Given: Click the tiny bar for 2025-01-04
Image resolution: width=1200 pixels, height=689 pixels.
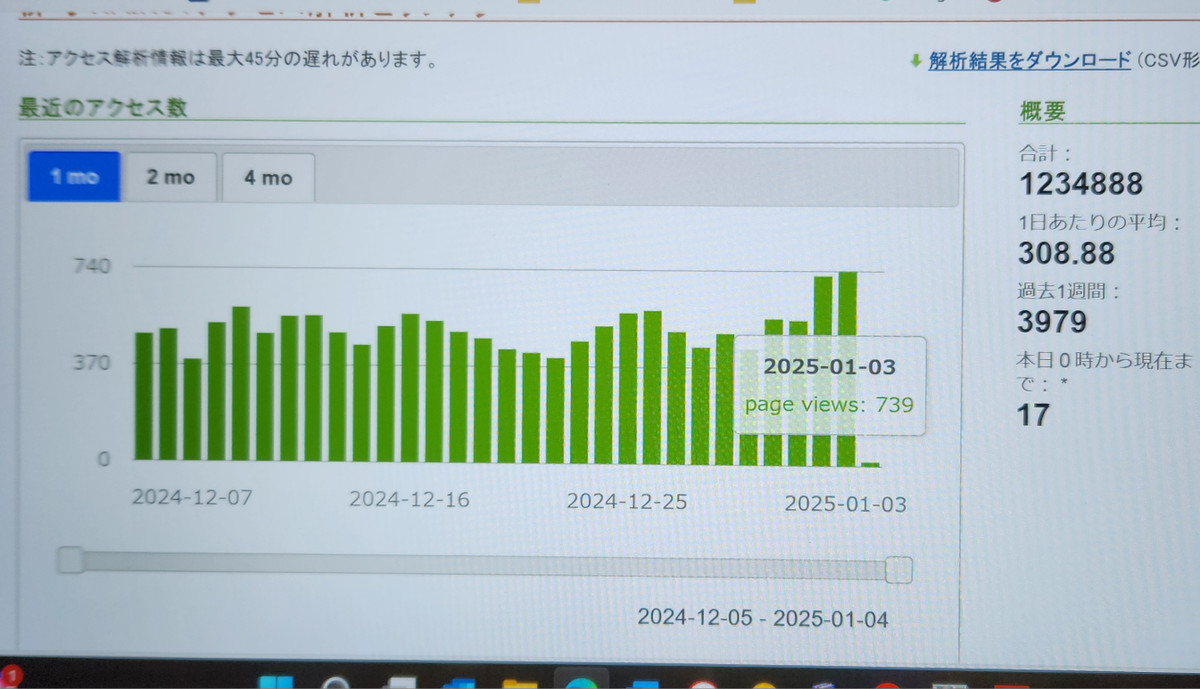Looking at the screenshot, I should click(x=870, y=464).
